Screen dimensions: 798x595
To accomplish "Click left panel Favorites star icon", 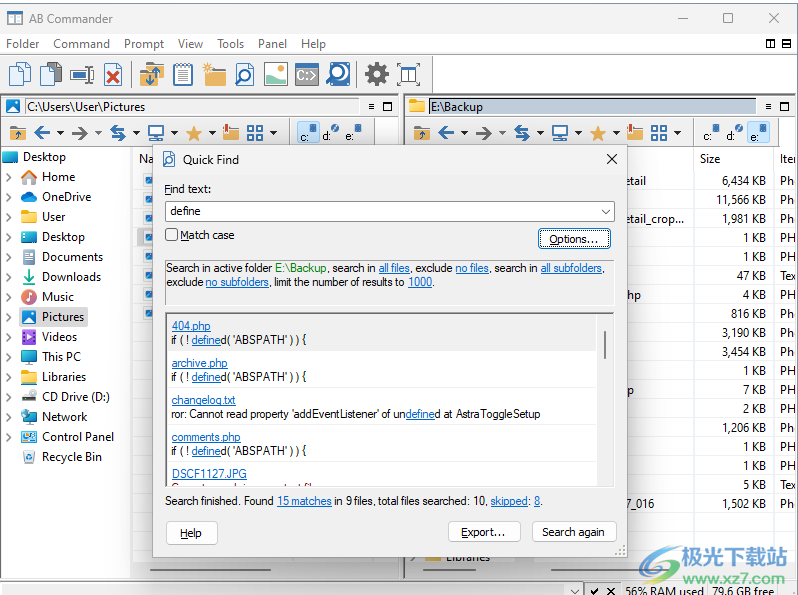I will click(x=194, y=133).
